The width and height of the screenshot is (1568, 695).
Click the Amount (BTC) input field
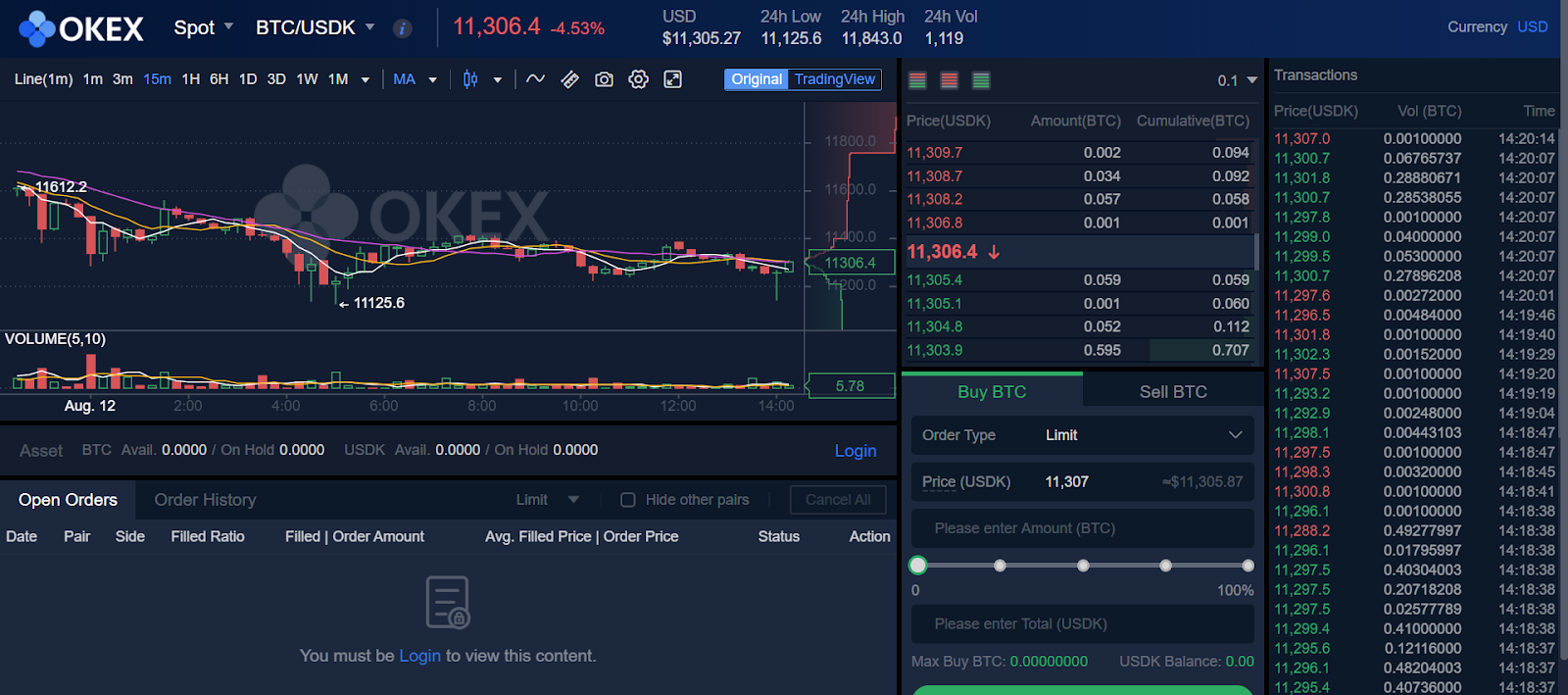coord(1082,528)
